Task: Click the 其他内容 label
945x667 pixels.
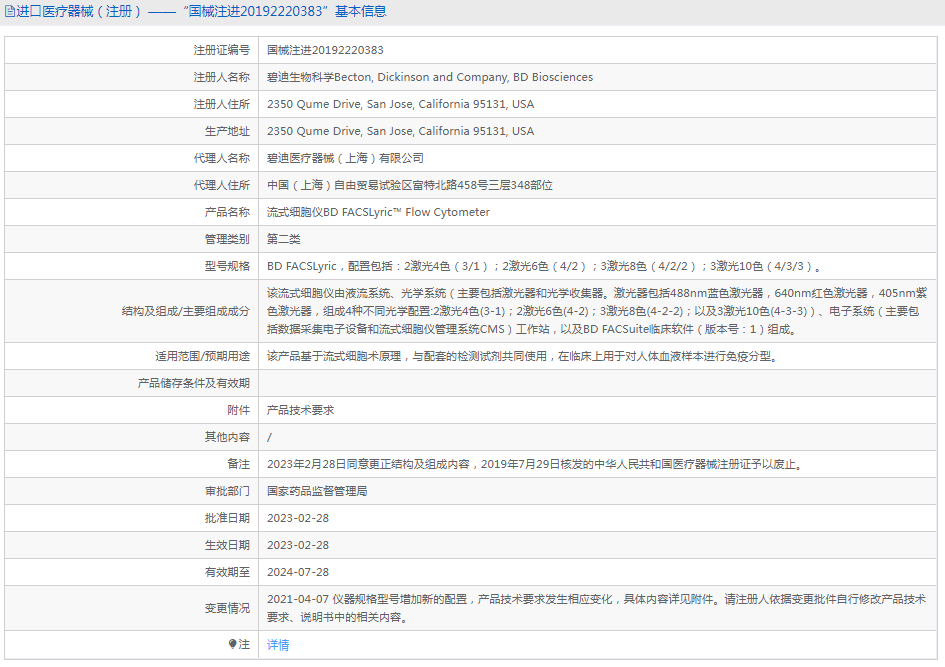Action: pos(227,437)
